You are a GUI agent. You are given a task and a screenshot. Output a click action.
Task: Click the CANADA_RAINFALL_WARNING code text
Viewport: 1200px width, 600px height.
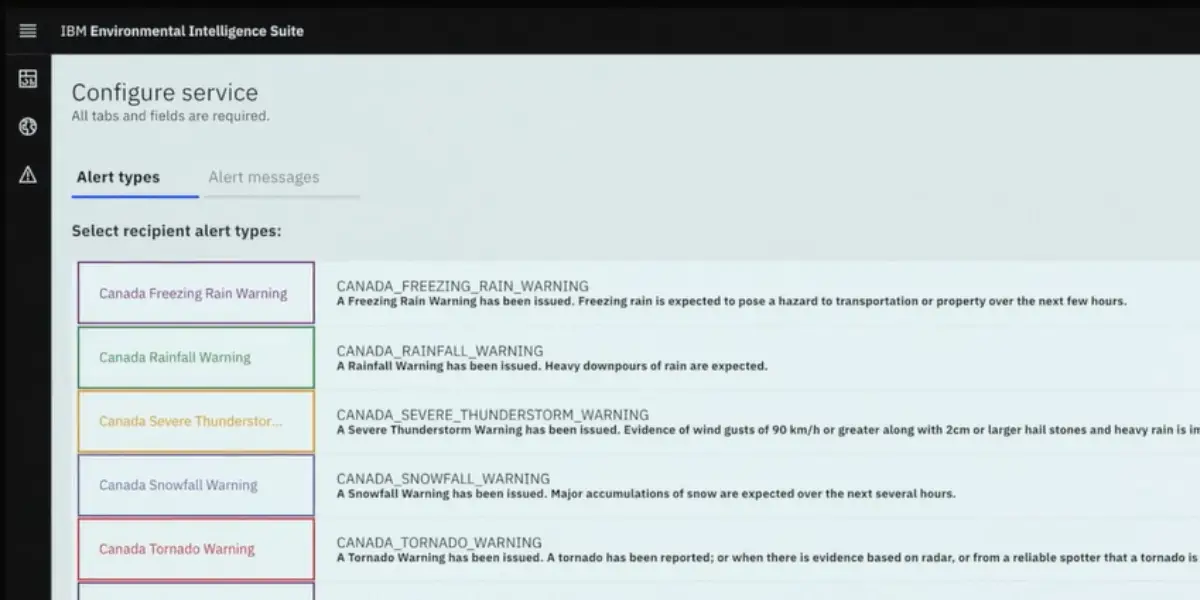click(440, 350)
